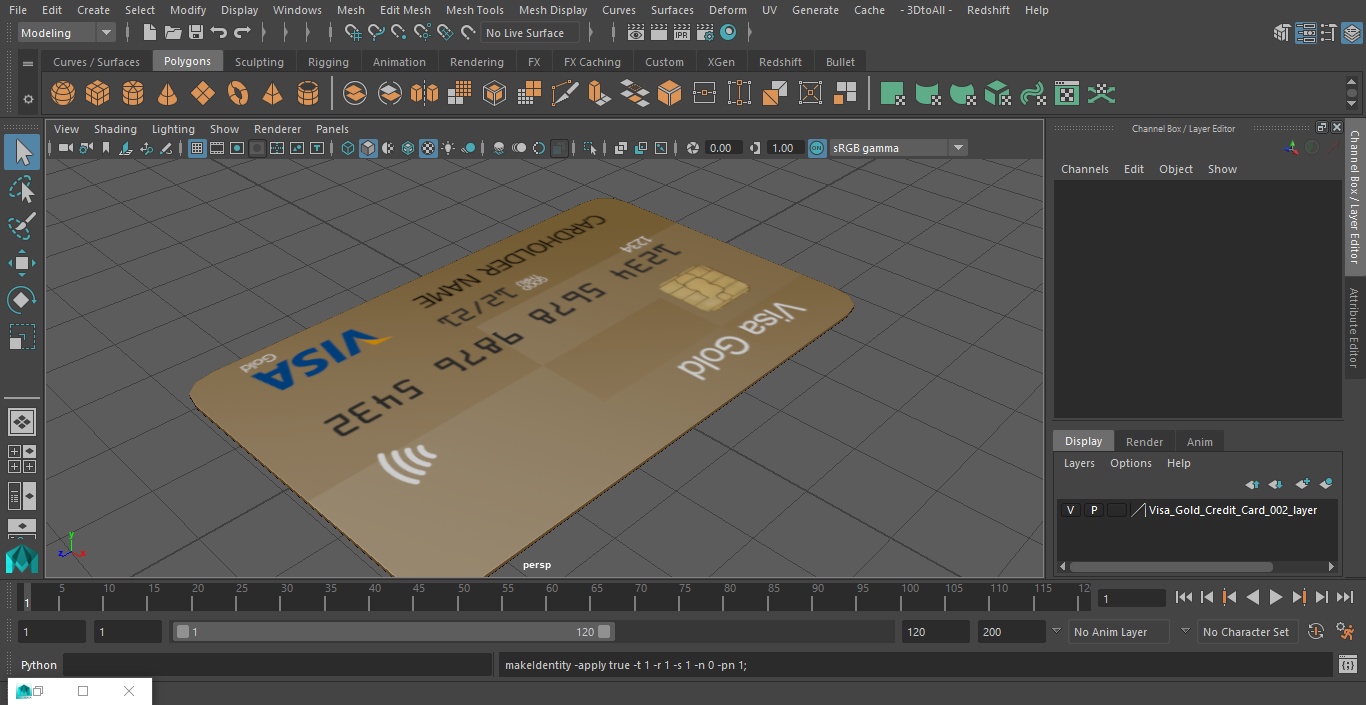Click the Extrude shelf icon
The width and height of the screenshot is (1366, 705).
[599, 94]
